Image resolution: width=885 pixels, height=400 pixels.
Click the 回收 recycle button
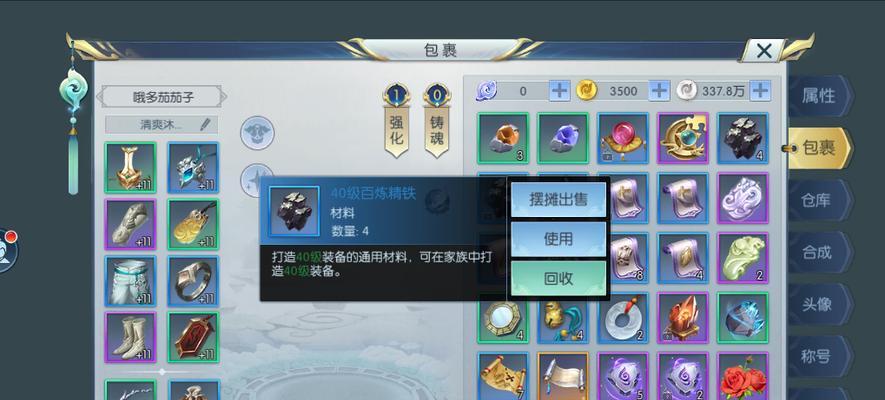pyautogui.click(x=558, y=278)
